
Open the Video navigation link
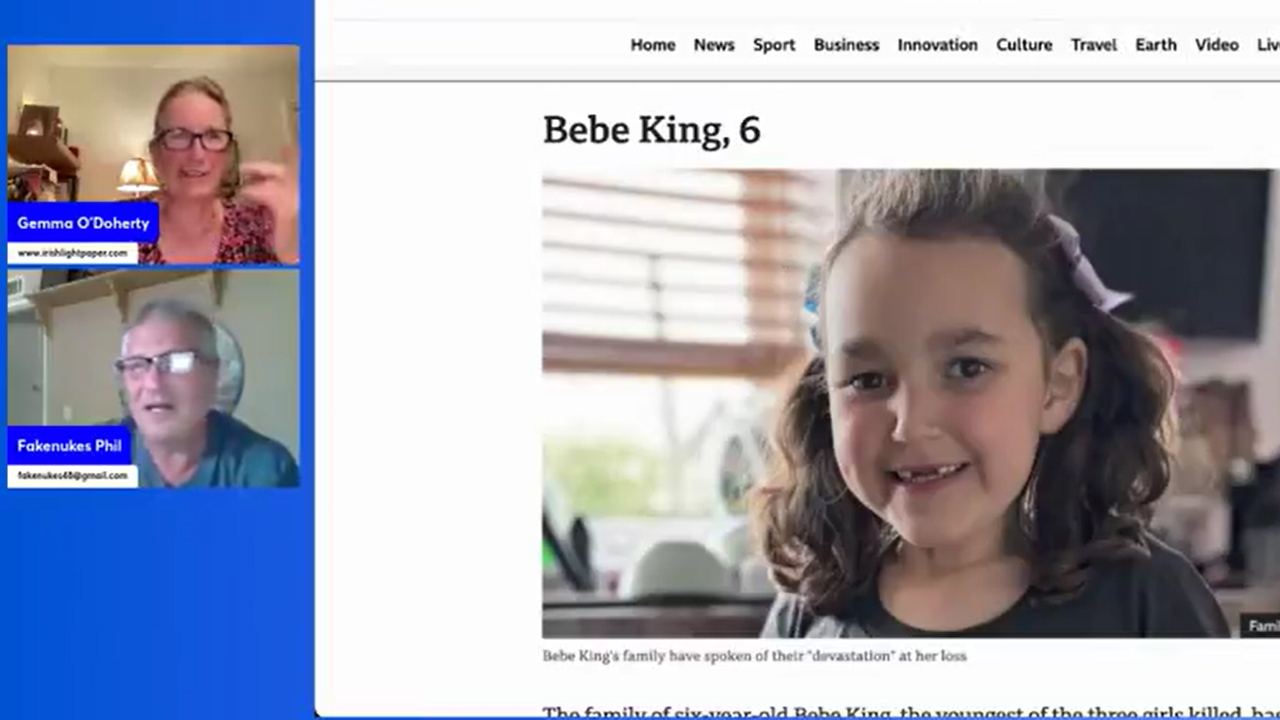1216,45
